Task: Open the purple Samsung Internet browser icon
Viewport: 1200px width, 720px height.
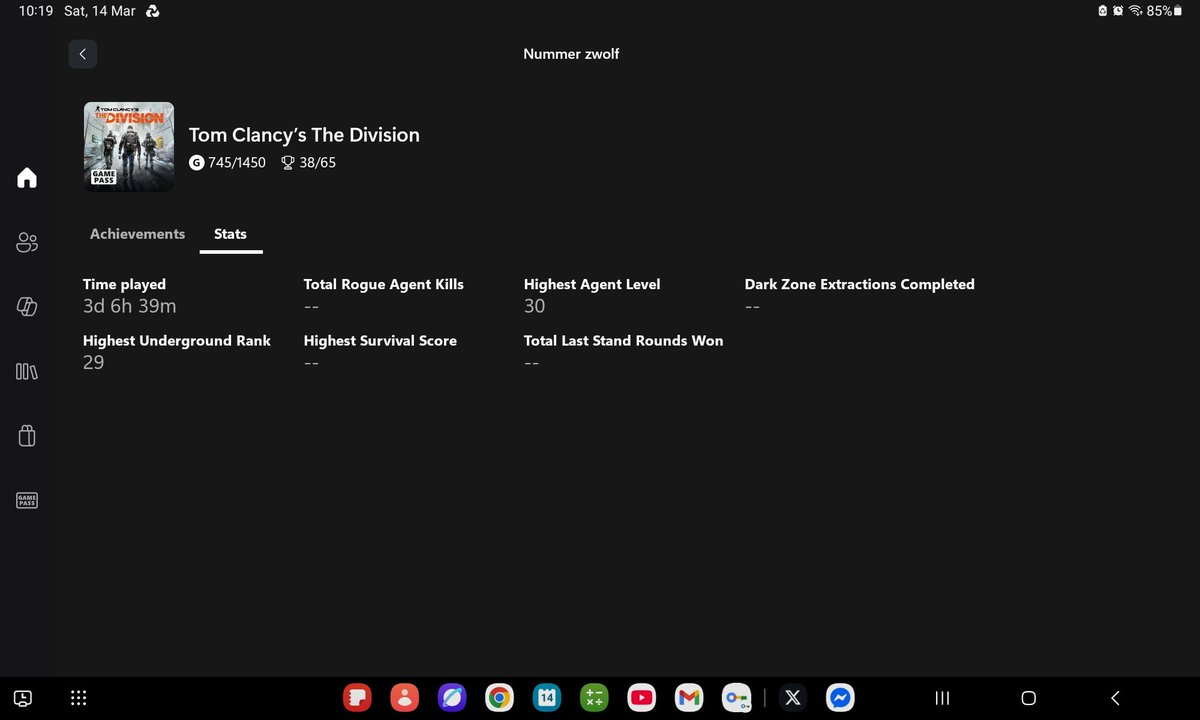Action: tap(452, 698)
